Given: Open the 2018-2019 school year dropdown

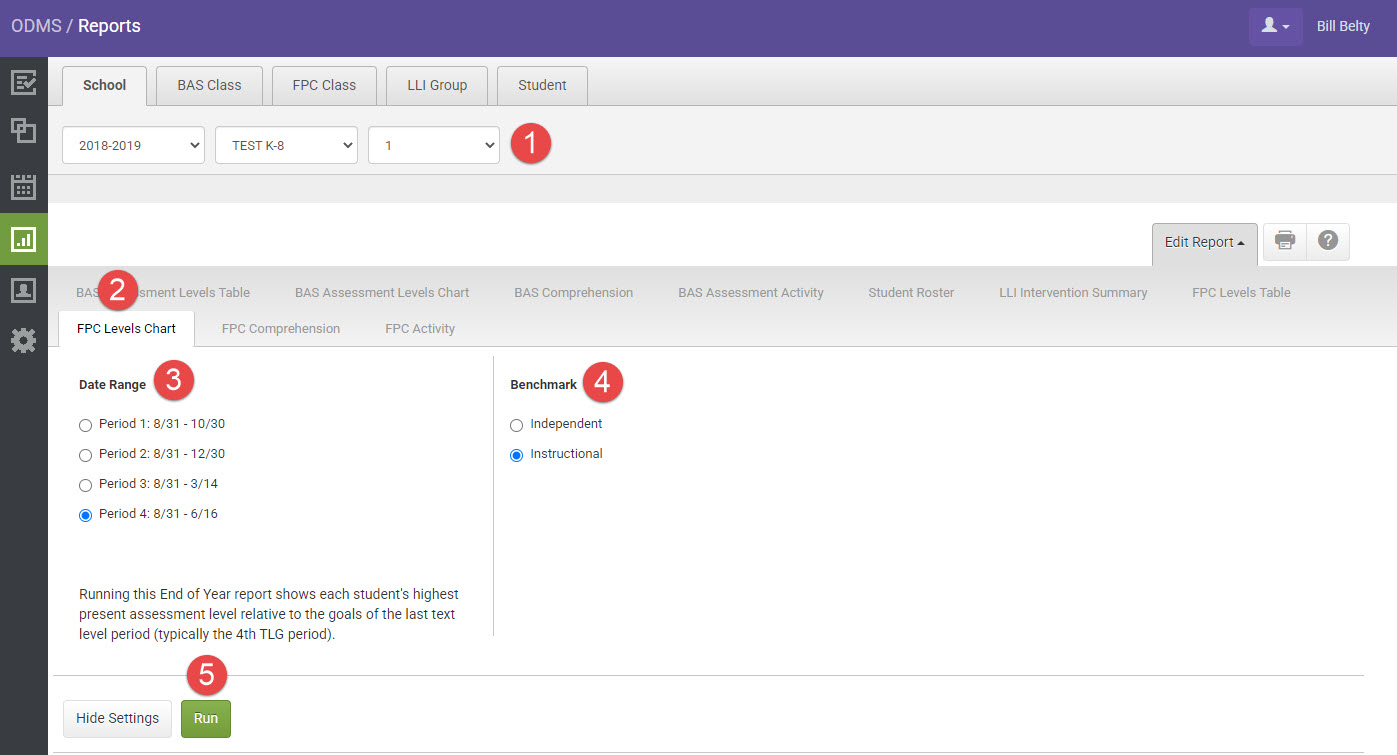Looking at the screenshot, I should point(133,144).
